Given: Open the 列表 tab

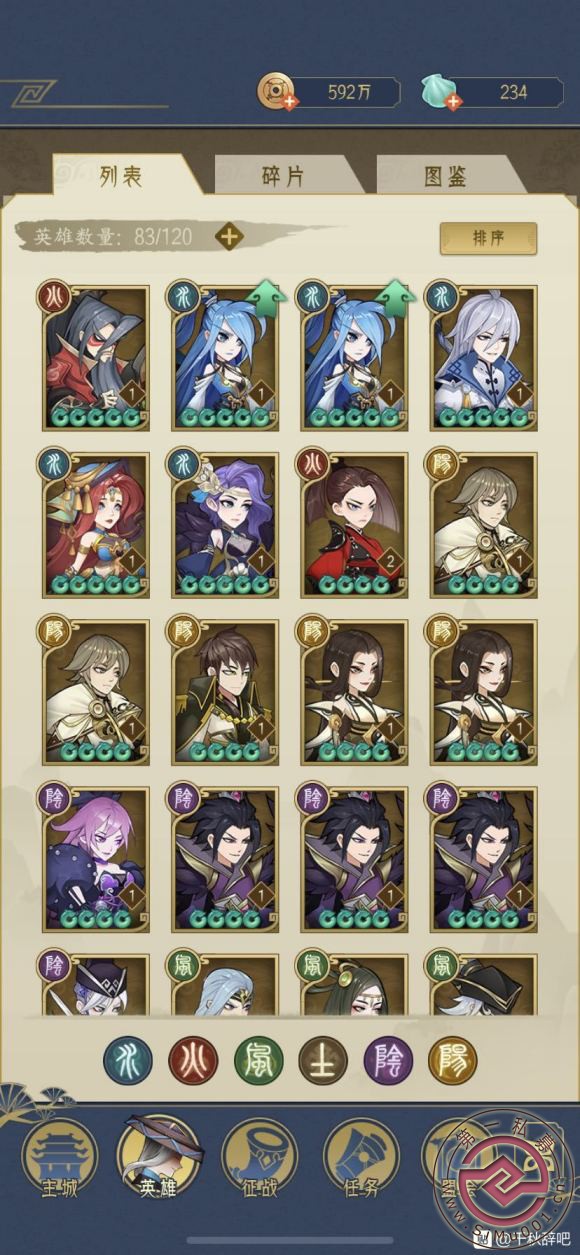Looking at the screenshot, I should 121,177.
